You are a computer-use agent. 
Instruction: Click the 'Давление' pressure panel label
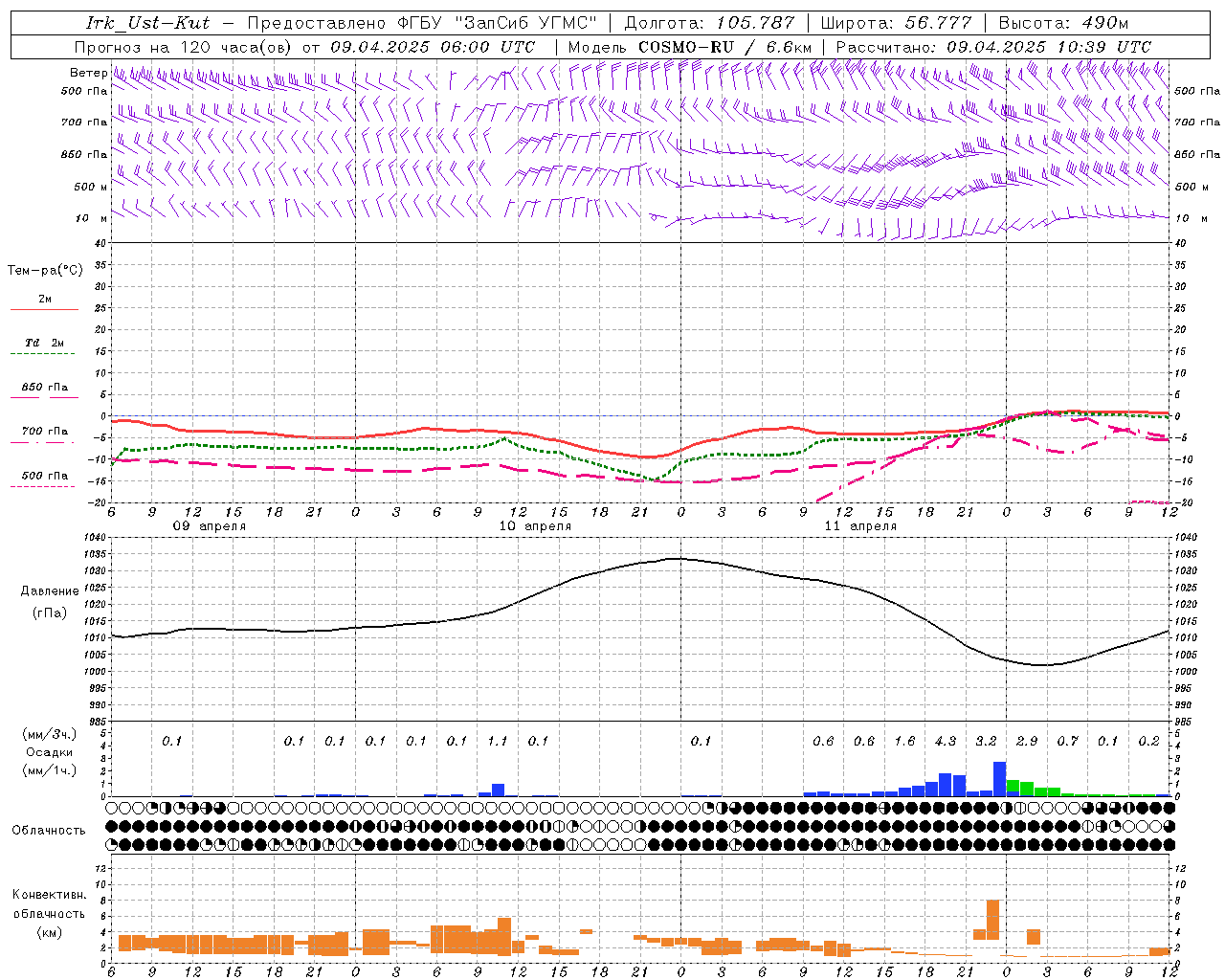[50, 591]
